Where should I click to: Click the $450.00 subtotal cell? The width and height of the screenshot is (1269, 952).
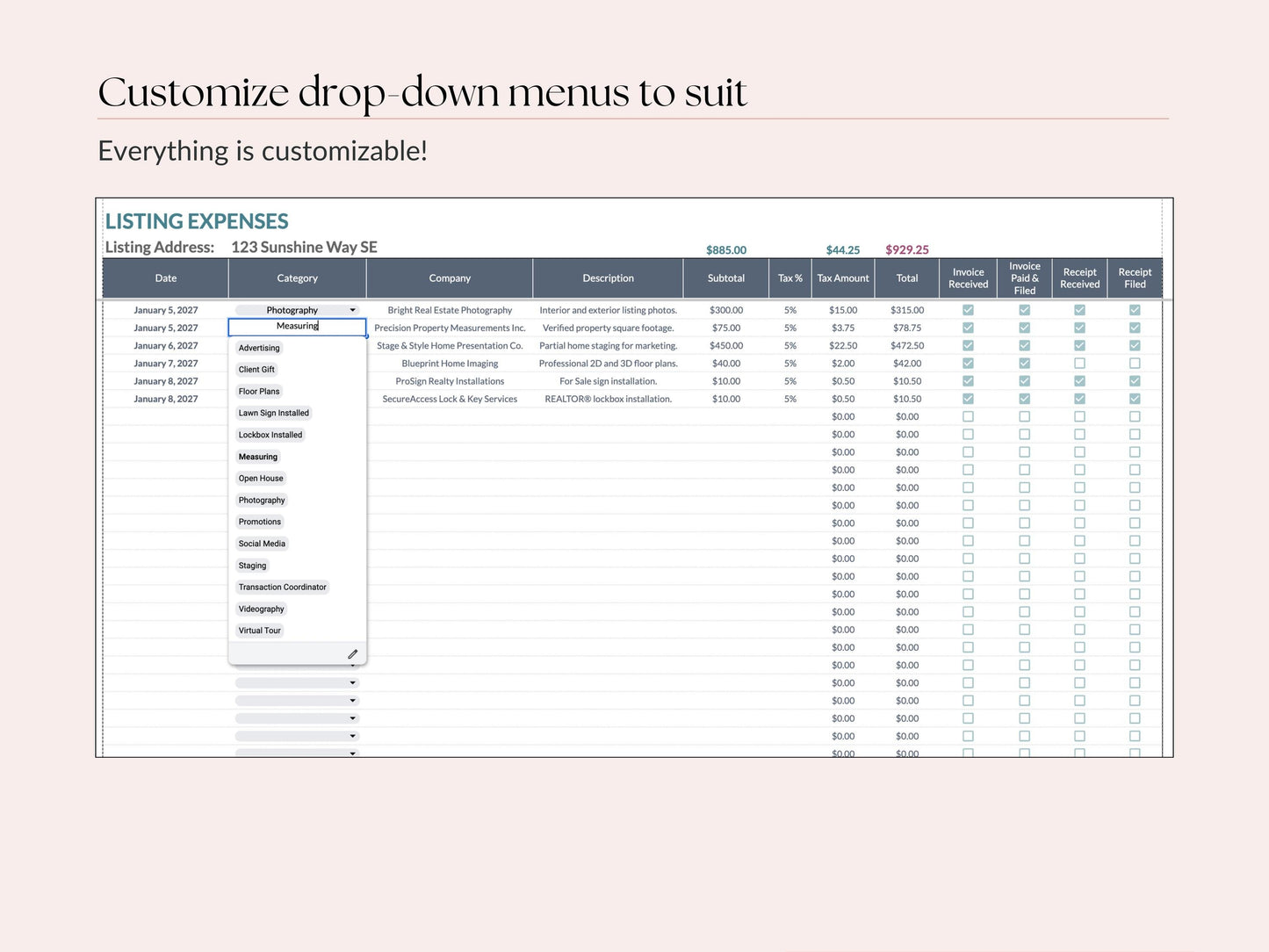726,346
